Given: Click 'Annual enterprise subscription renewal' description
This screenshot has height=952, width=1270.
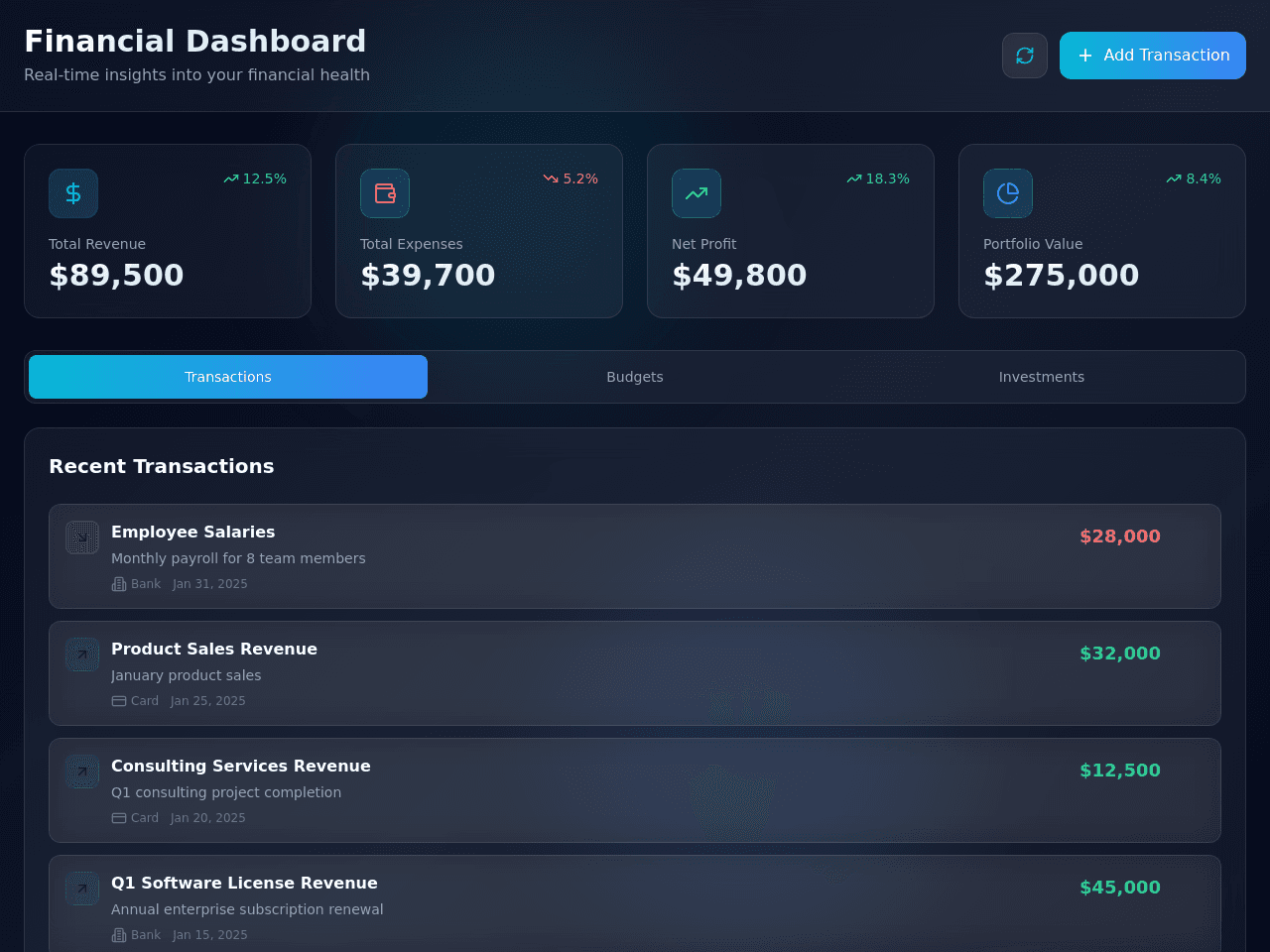Looking at the screenshot, I should point(247,909).
